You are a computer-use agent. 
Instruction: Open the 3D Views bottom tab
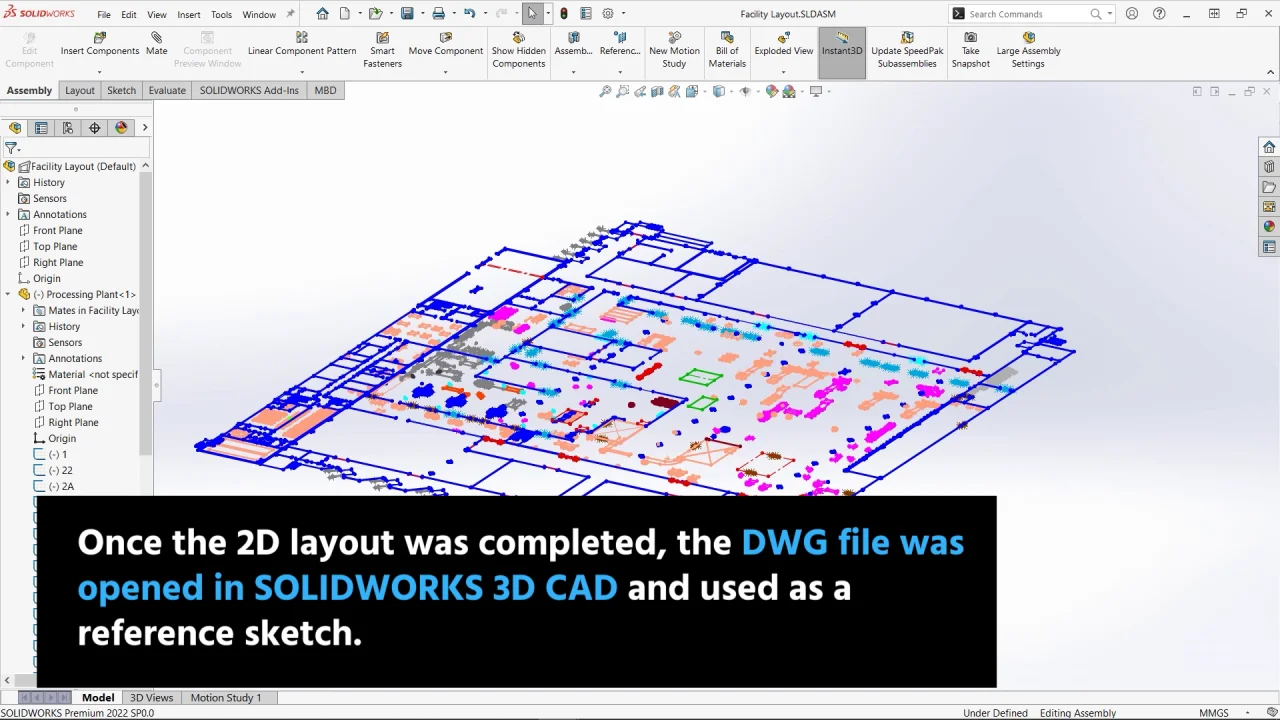coord(151,697)
